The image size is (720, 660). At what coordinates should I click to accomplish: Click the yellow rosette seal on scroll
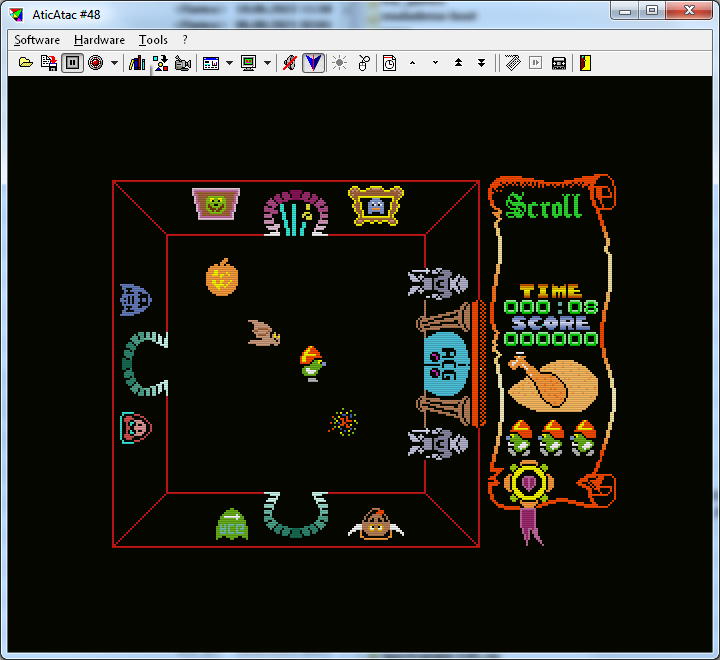click(529, 483)
